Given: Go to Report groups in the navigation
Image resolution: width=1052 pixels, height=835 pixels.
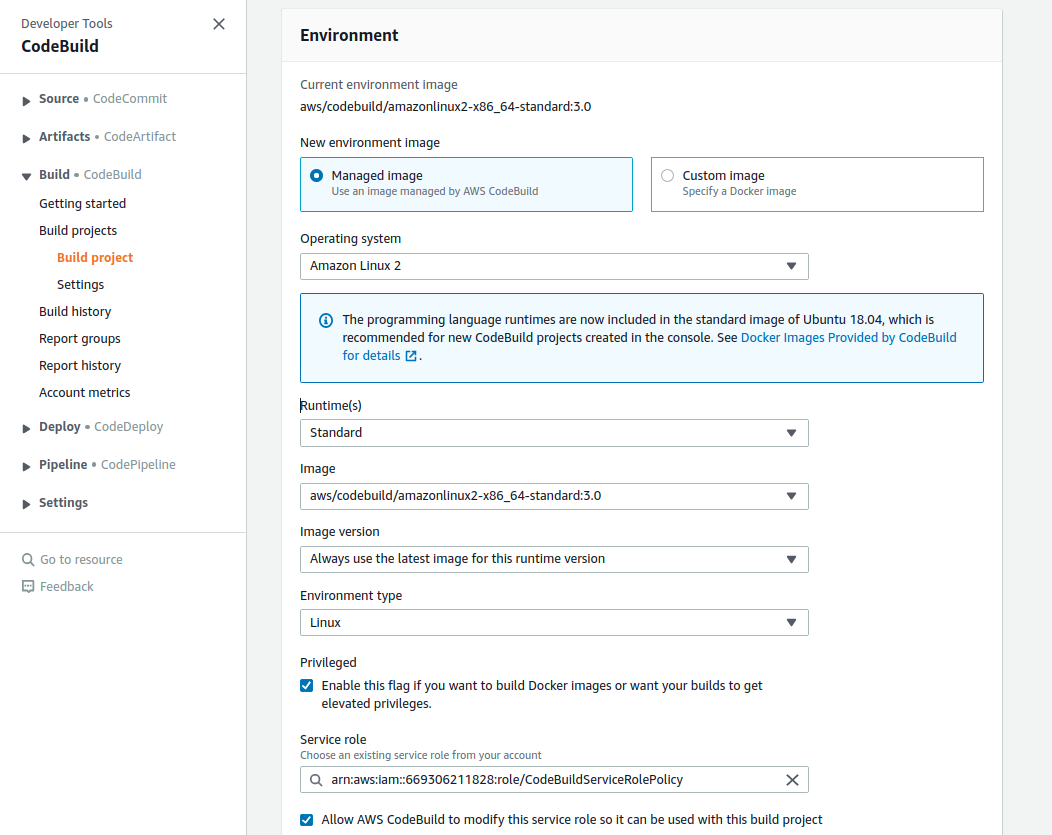Looking at the screenshot, I should point(79,338).
